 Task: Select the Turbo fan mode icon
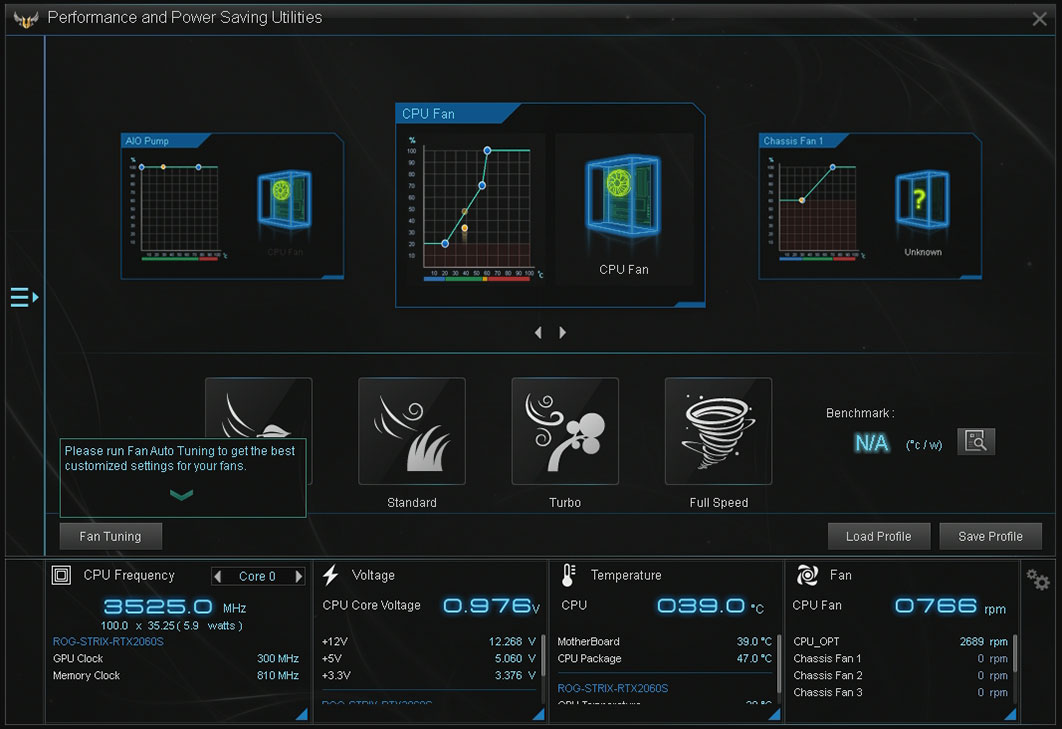(565, 431)
